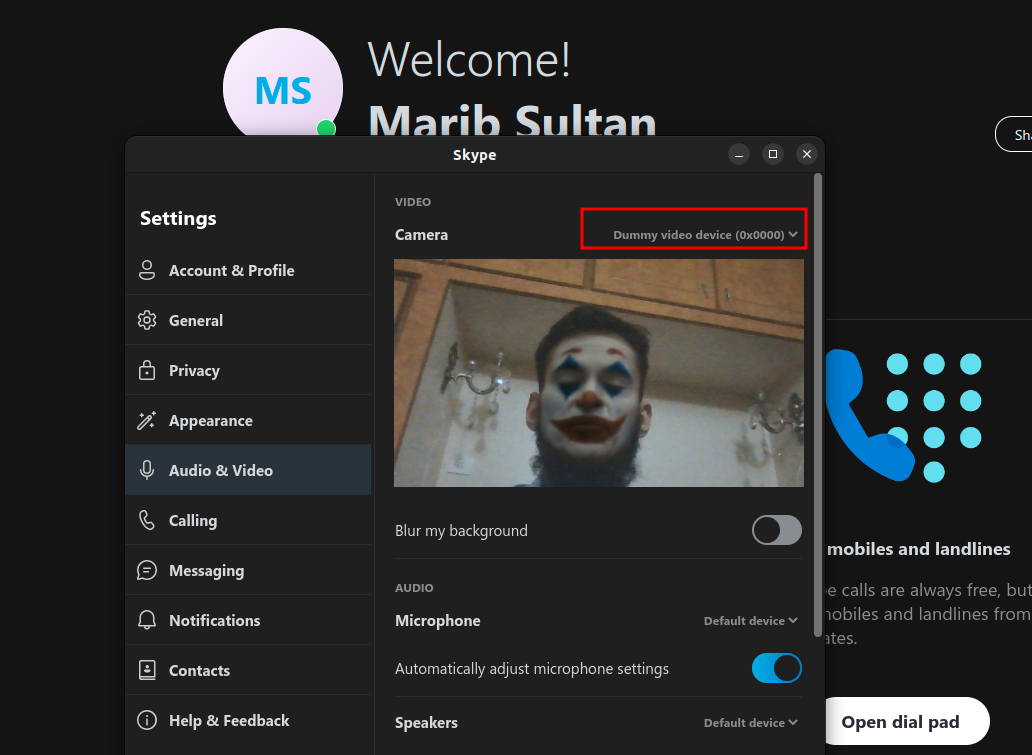Click the Contacts card icon
The width and height of the screenshot is (1032, 755).
click(x=147, y=670)
